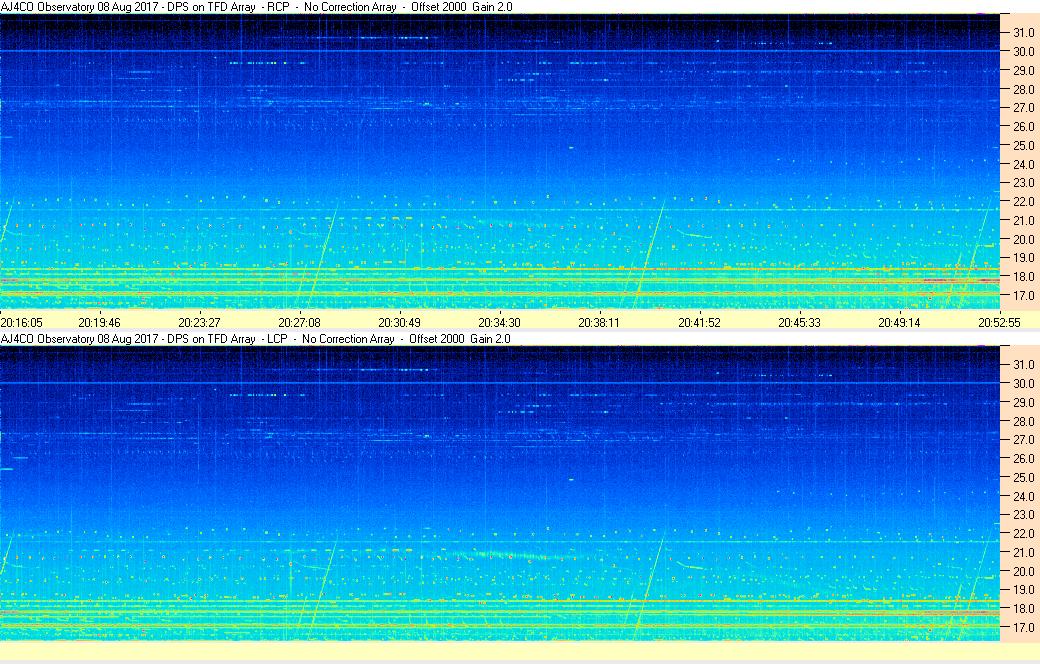Click the 24.0 frequency label on LCP plot

(1023, 496)
